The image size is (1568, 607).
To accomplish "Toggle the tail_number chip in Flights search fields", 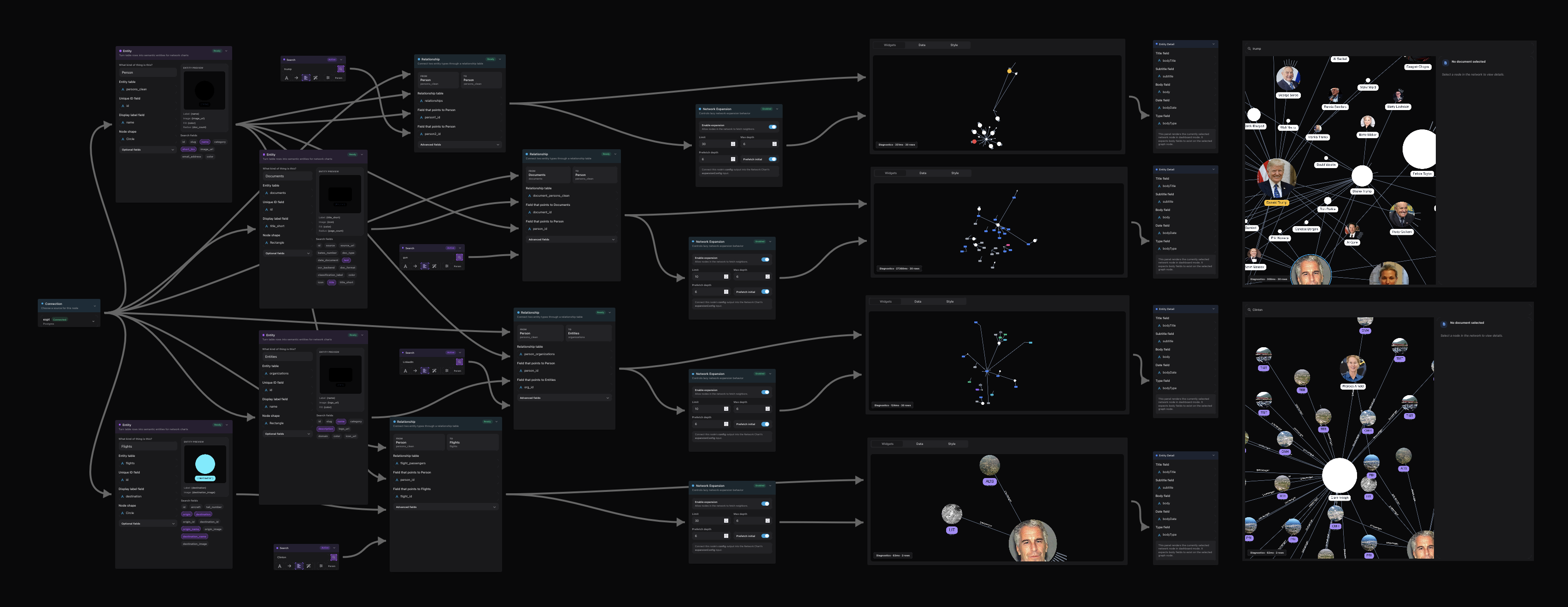I will coord(214,507).
